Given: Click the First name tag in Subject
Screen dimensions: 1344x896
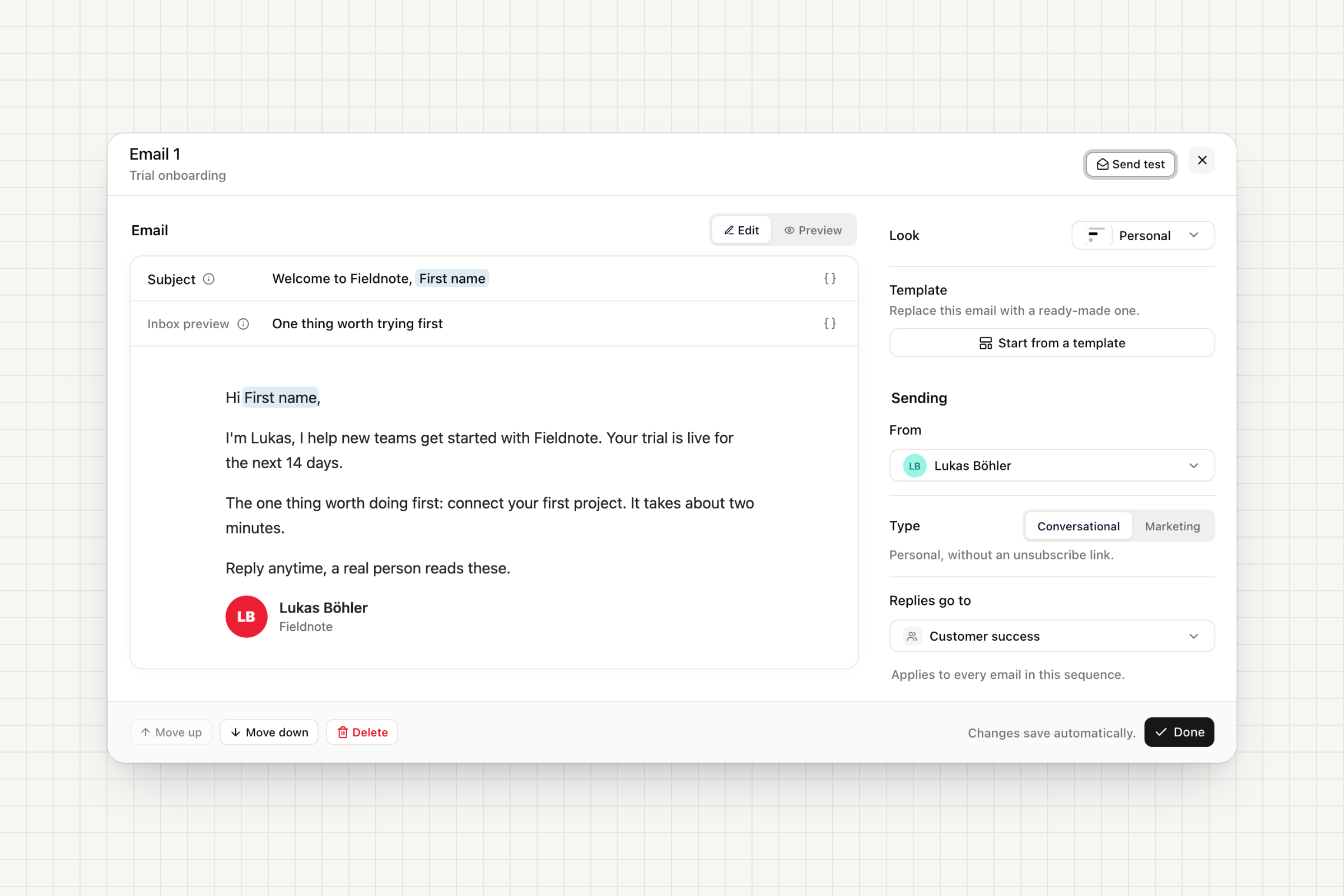Looking at the screenshot, I should [x=452, y=278].
